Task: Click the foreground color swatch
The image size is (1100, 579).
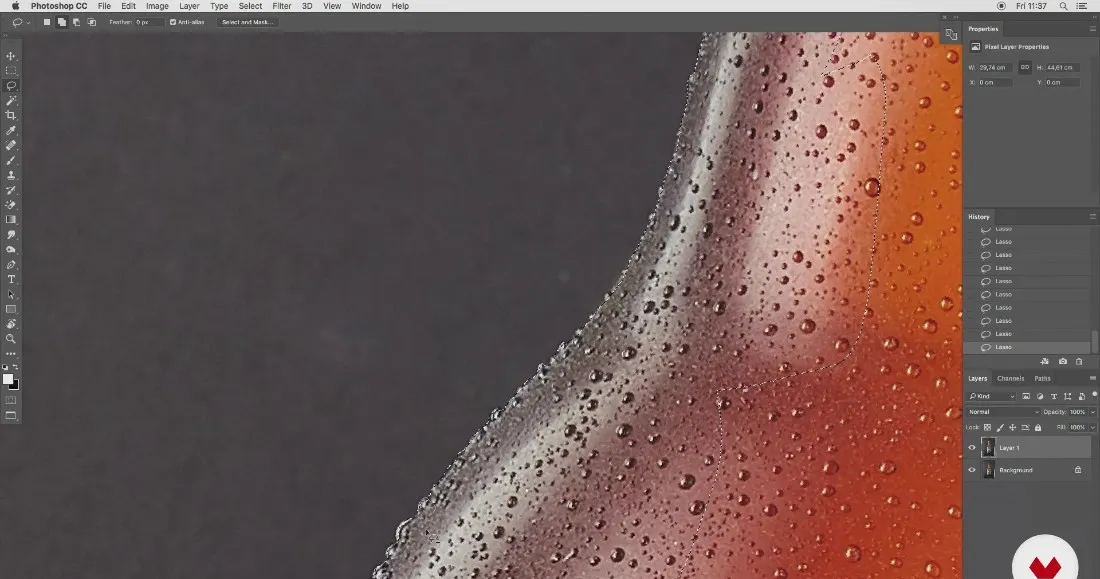Action: tap(8, 379)
